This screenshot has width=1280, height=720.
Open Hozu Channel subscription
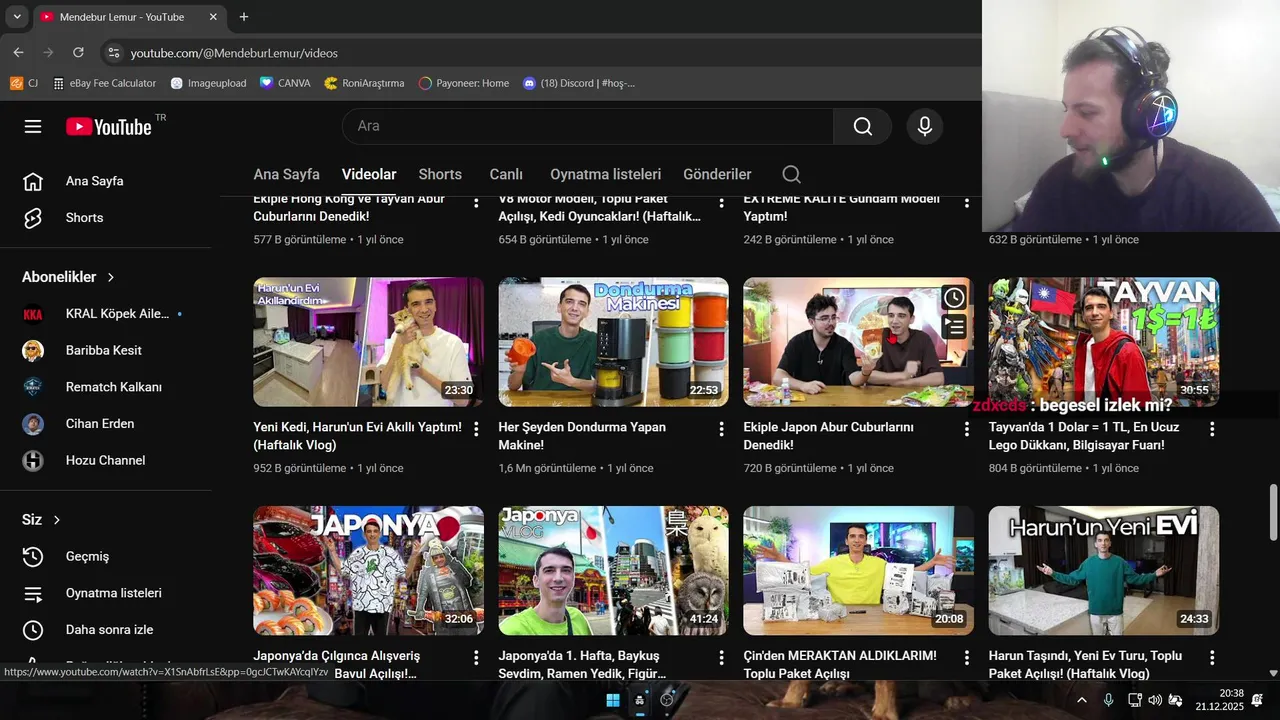pos(106,460)
